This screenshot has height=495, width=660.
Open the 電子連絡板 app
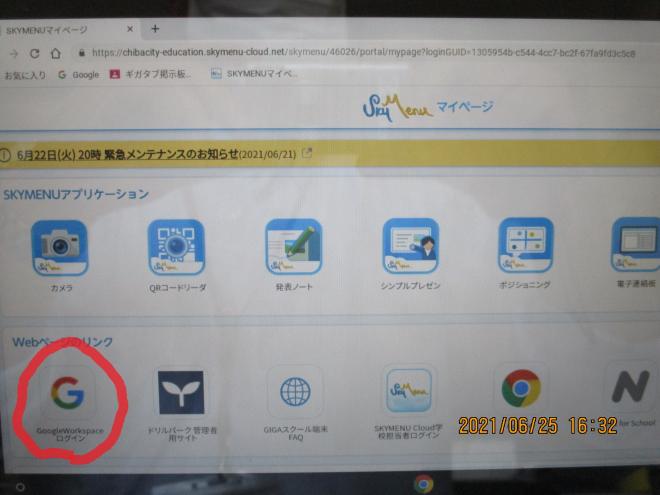point(636,244)
